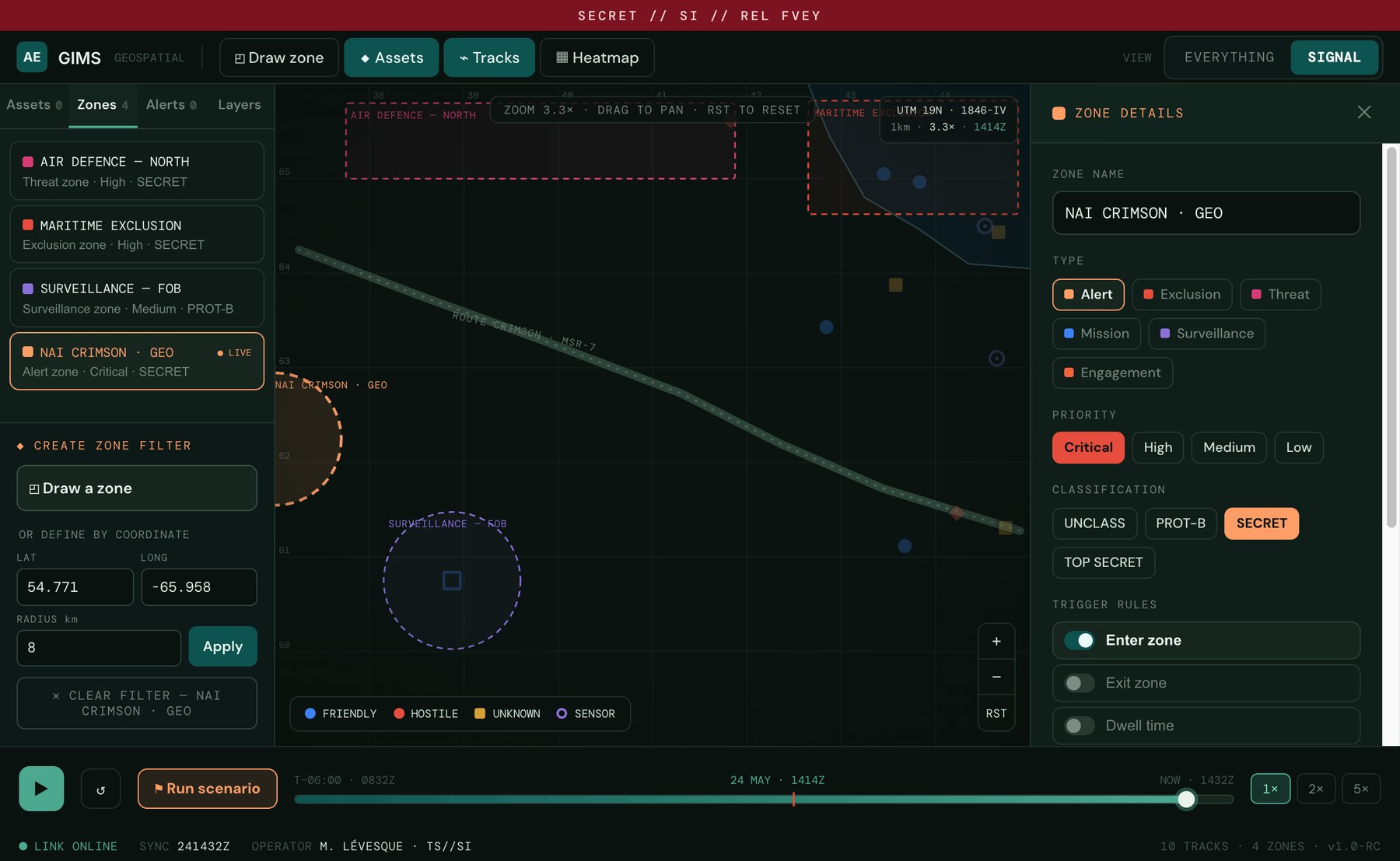Apply the coordinate zone filter
Image resolution: width=1400 pixels, height=861 pixels.
(x=222, y=646)
